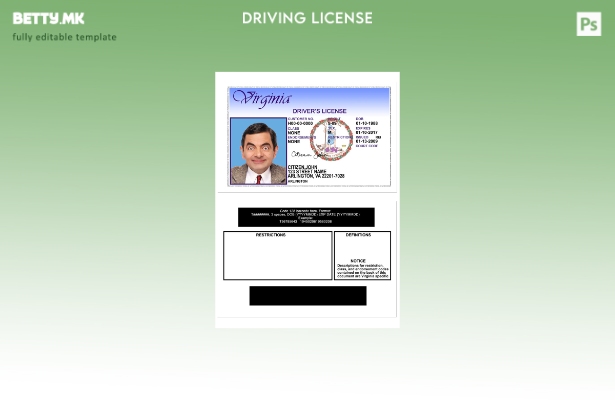Click the Virginia script logo on the license
615x400 pixels.
coord(261,98)
